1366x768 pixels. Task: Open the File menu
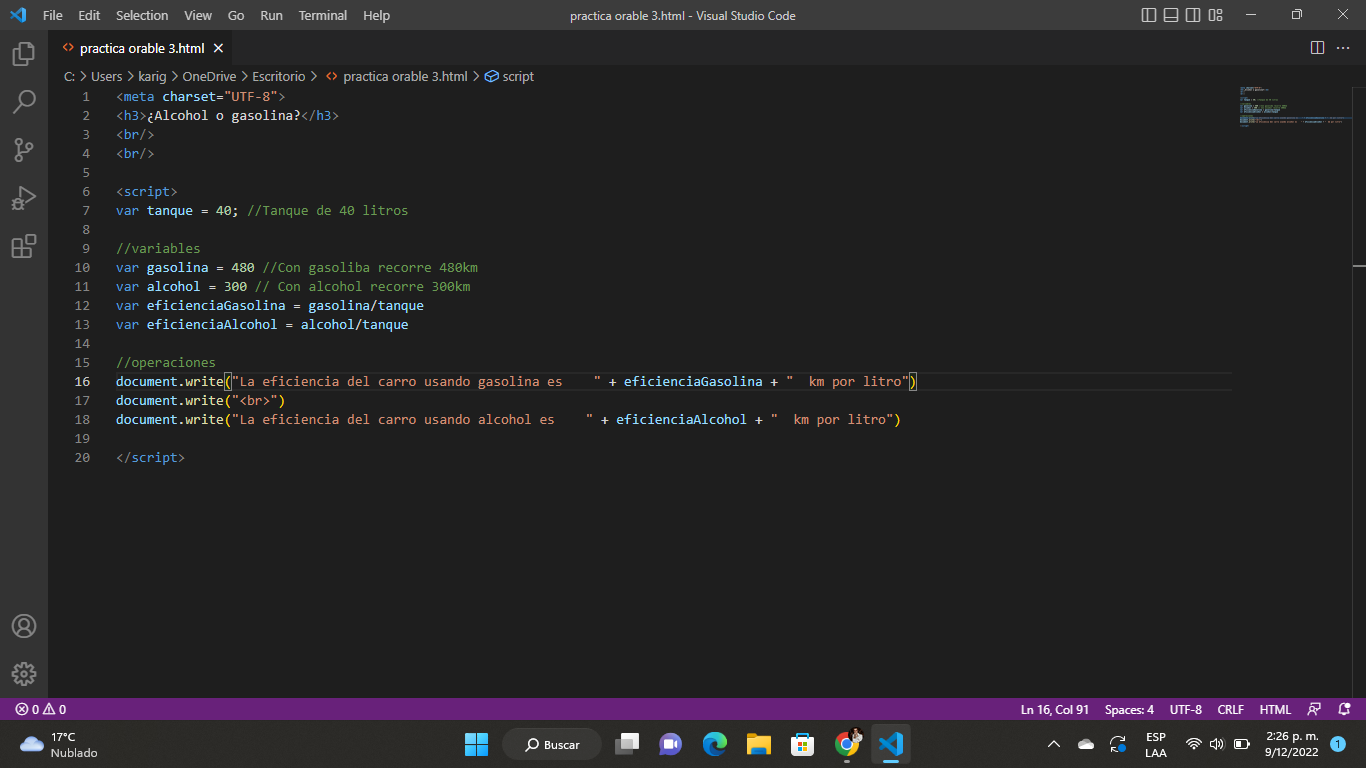(x=53, y=15)
